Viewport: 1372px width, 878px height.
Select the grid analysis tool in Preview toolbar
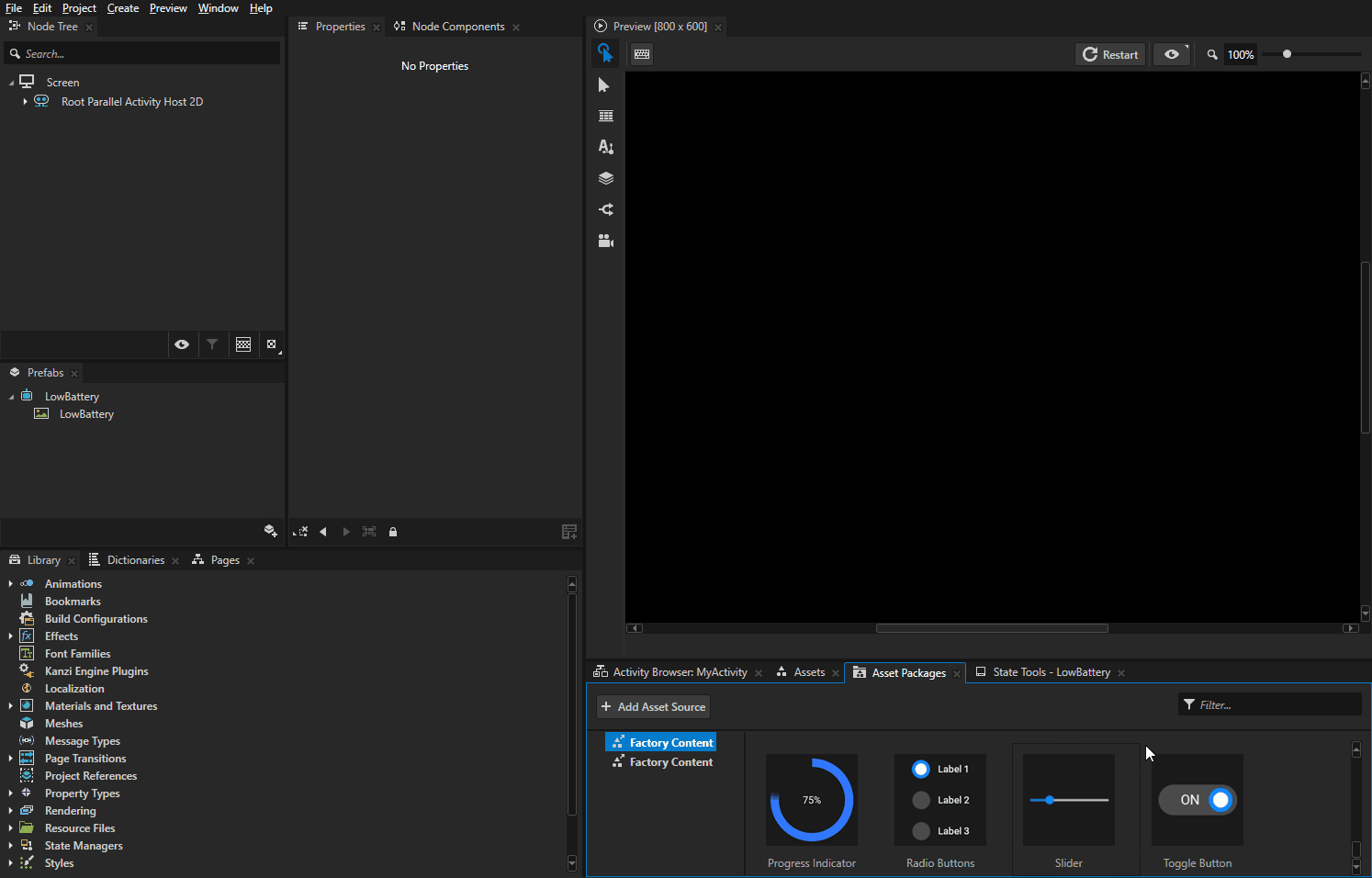[605, 116]
